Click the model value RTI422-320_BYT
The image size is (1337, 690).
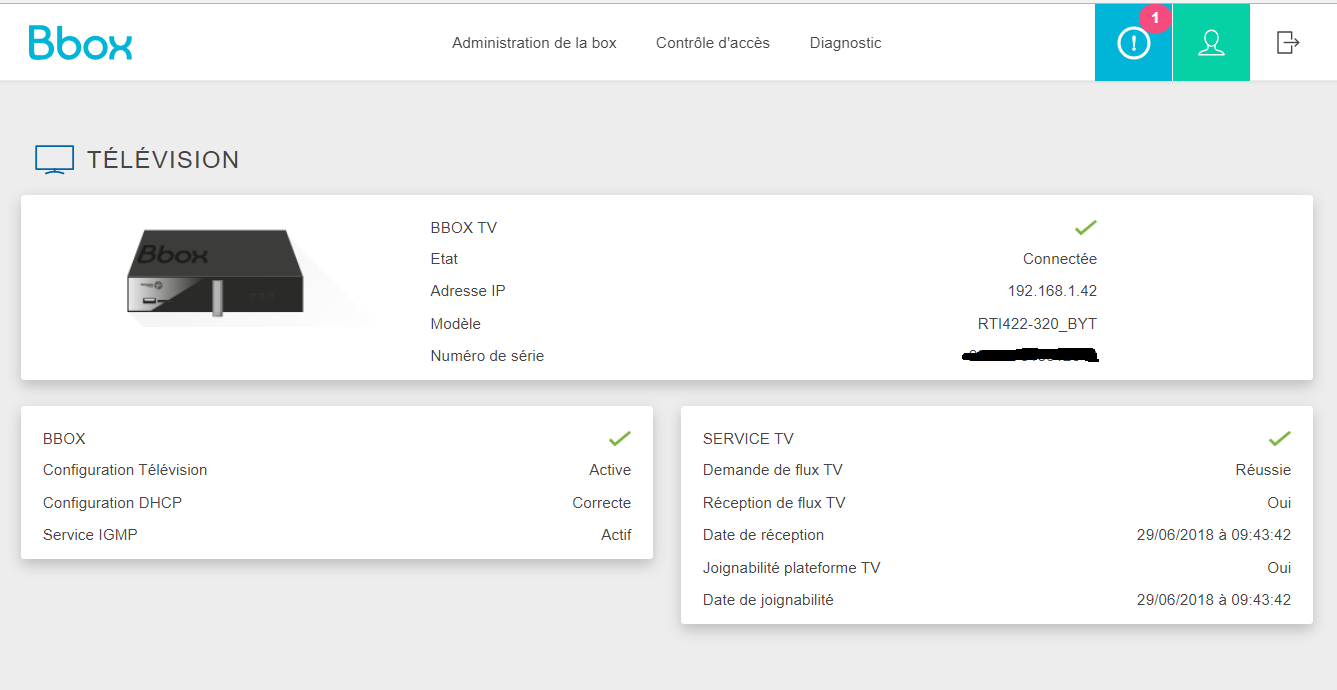[1038, 324]
